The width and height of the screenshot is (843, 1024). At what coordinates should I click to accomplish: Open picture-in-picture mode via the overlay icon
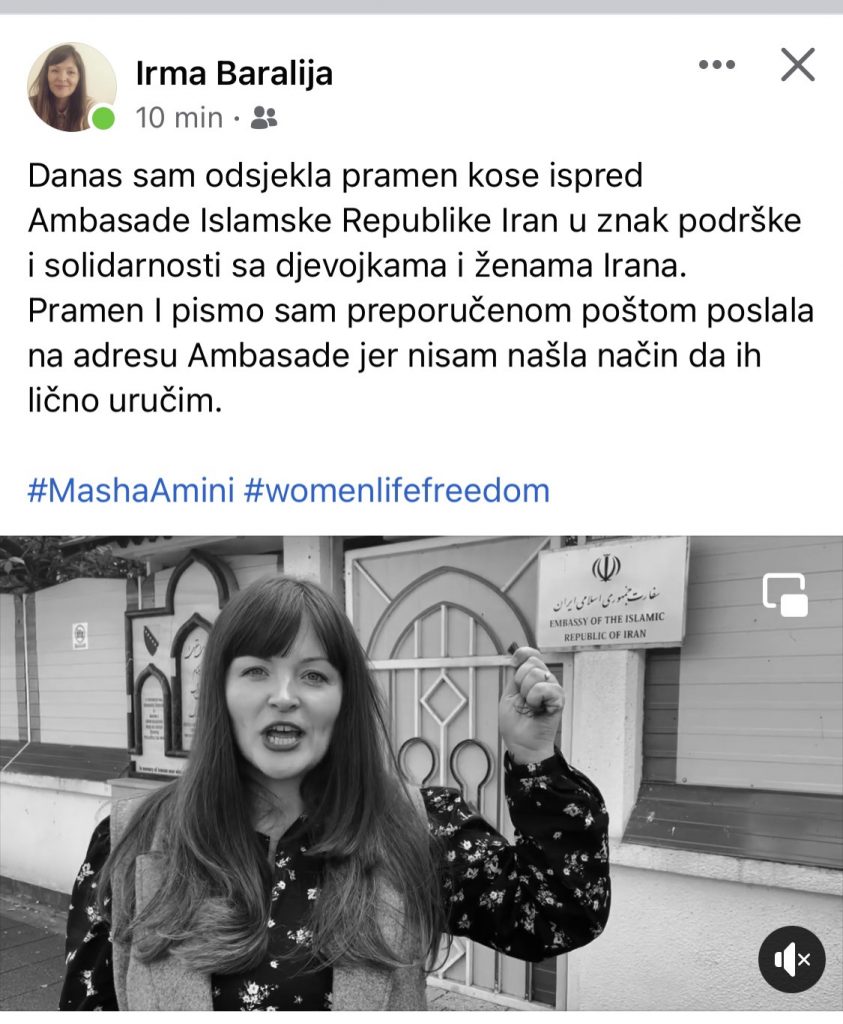point(786,594)
